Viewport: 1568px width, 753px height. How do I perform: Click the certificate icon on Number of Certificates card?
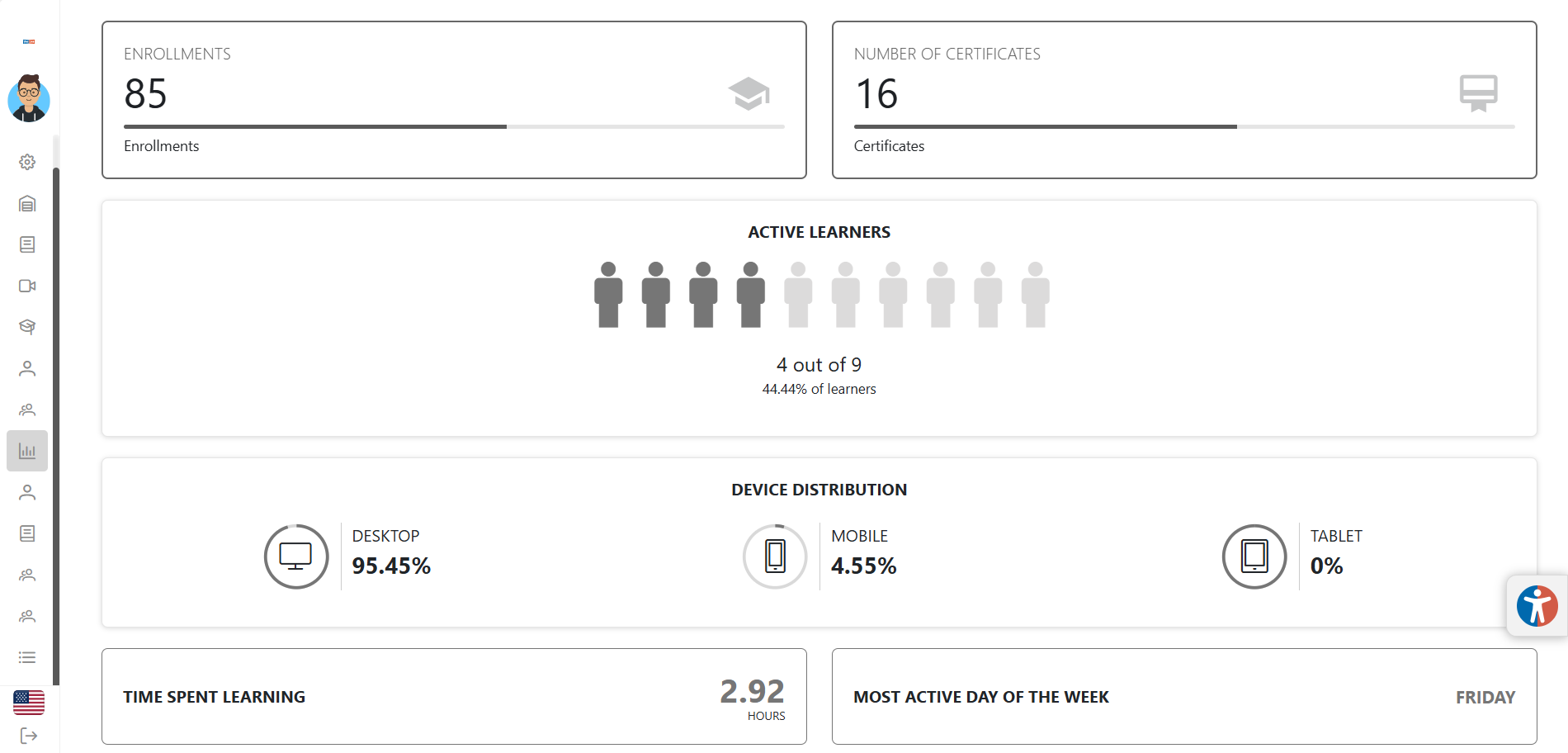[x=1478, y=93]
